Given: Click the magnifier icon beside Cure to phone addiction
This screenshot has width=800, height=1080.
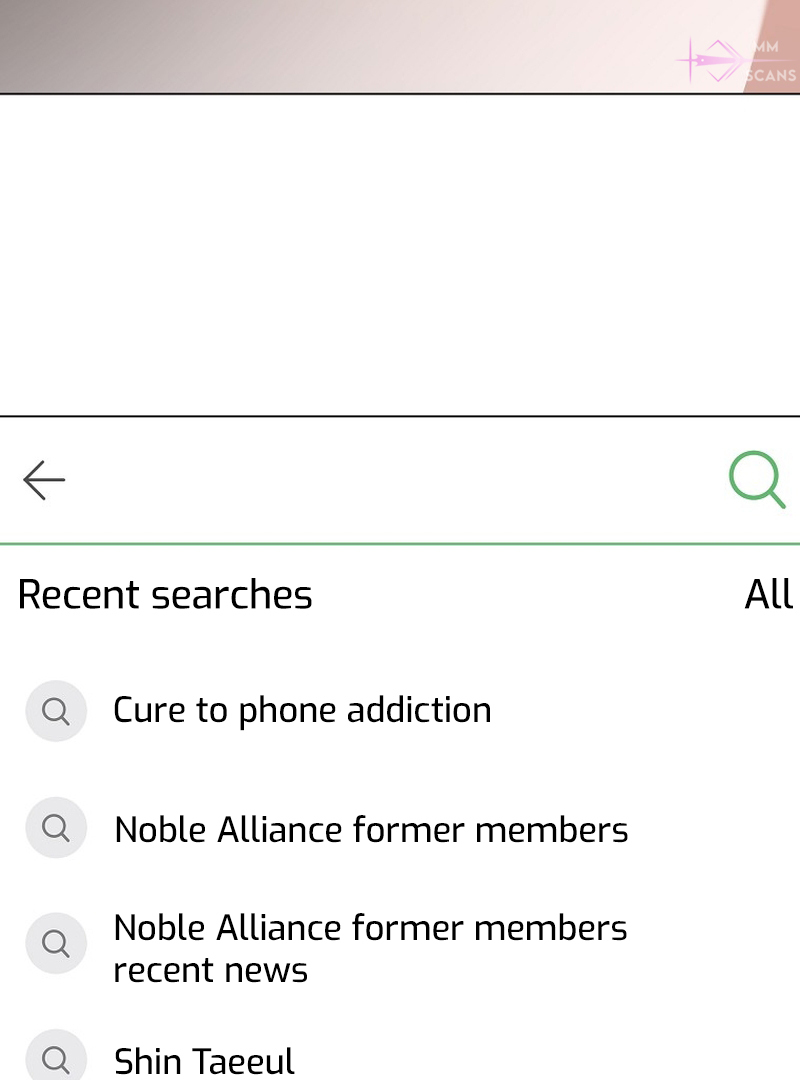Looking at the screenshot, I should pyautogui.click(x=56, y=711).
